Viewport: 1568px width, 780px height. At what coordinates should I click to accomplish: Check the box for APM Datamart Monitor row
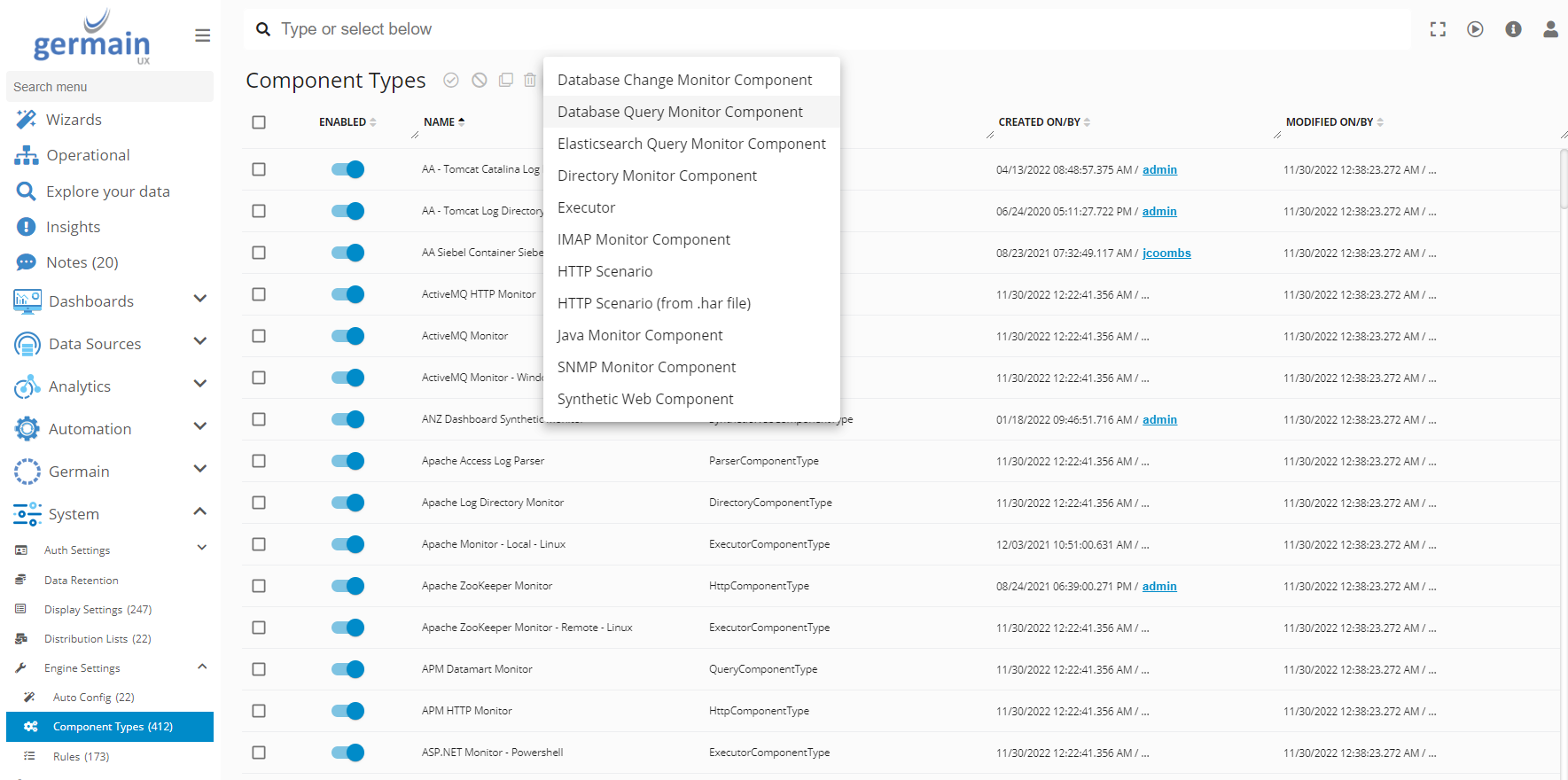259,669
